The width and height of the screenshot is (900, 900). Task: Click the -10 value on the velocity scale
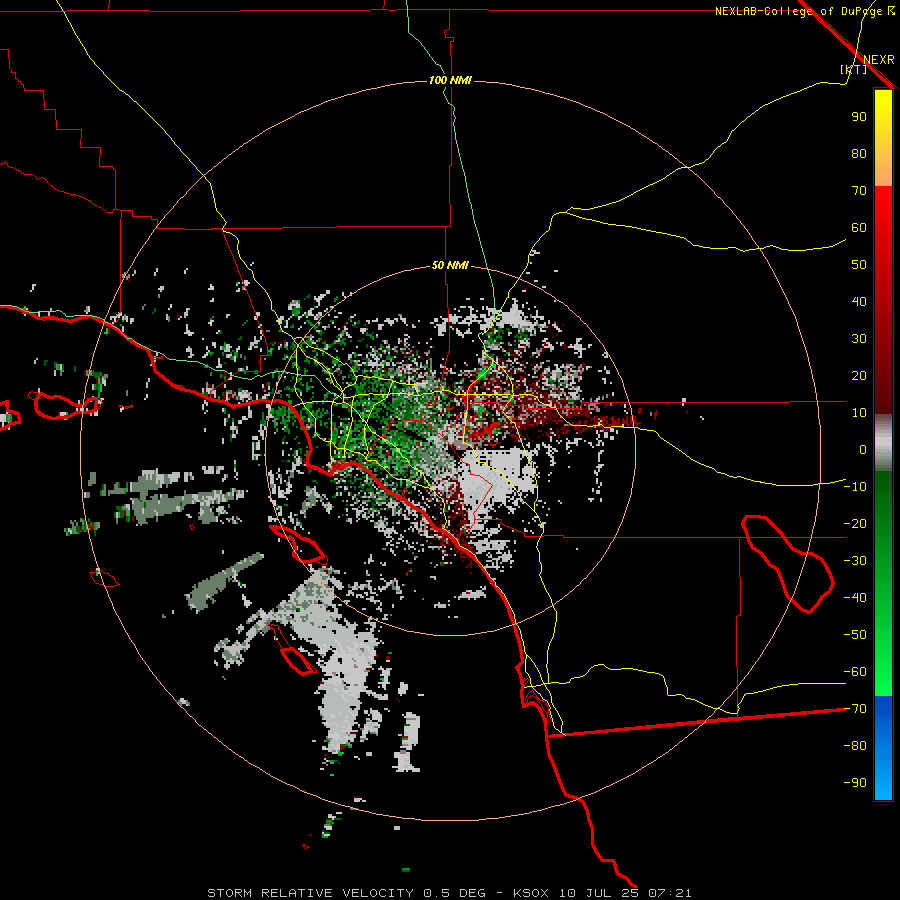coord(855,487)
